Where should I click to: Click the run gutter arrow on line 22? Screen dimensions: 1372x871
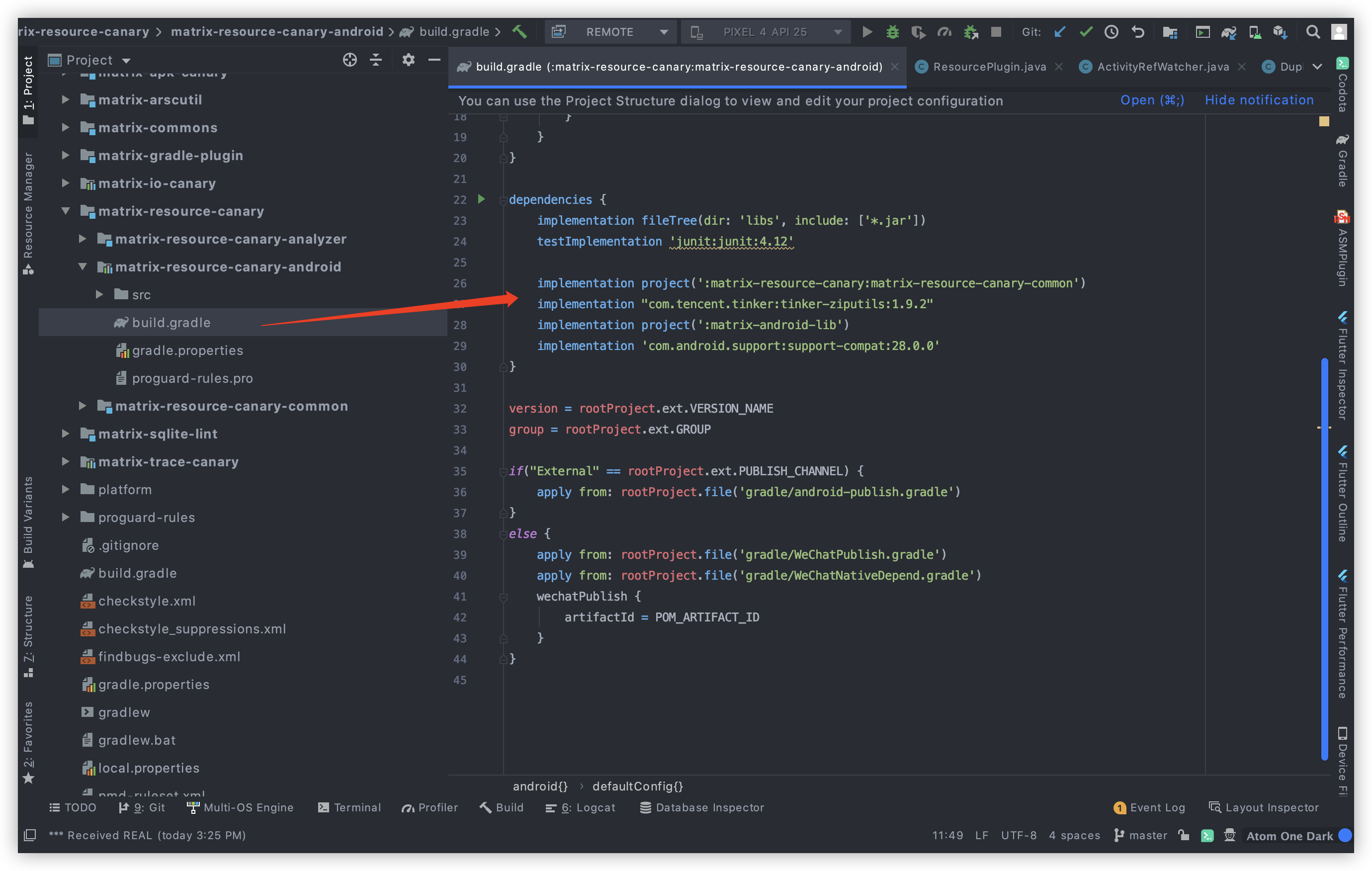pyautogui.click(x=482, y=199)
